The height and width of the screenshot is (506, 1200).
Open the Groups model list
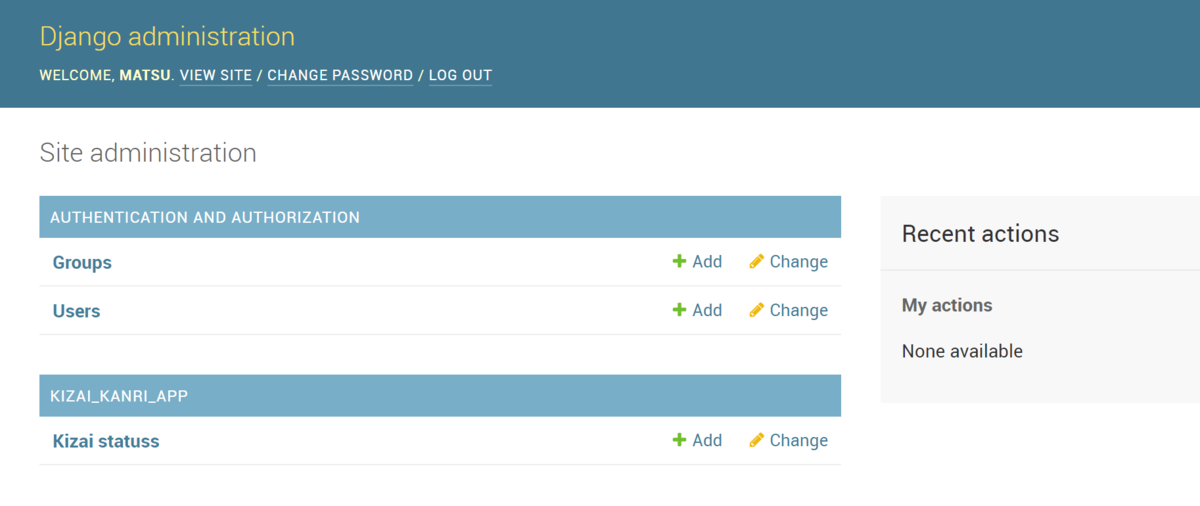82,263
